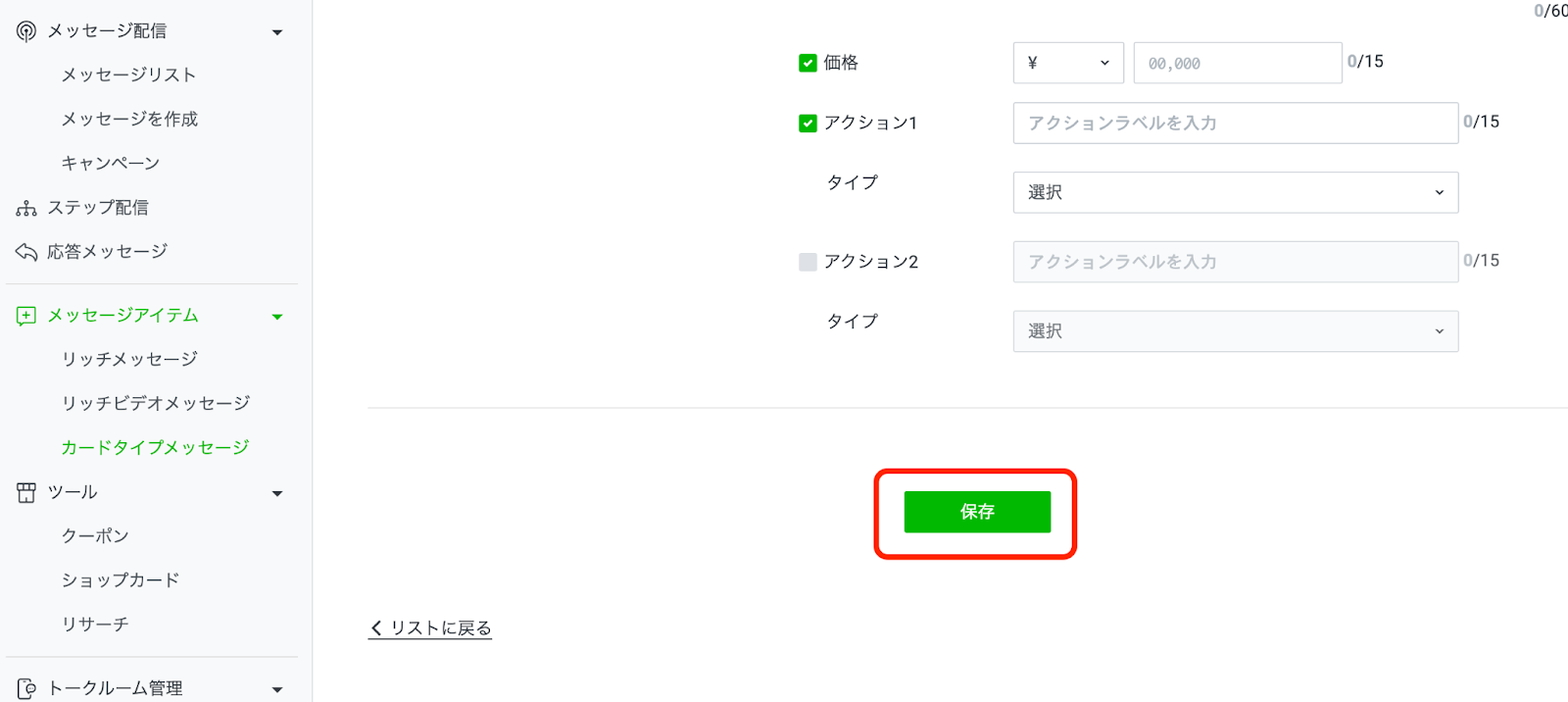
Task: Click the メッセージアイテム plus-box icon
Action: (26, 316)
